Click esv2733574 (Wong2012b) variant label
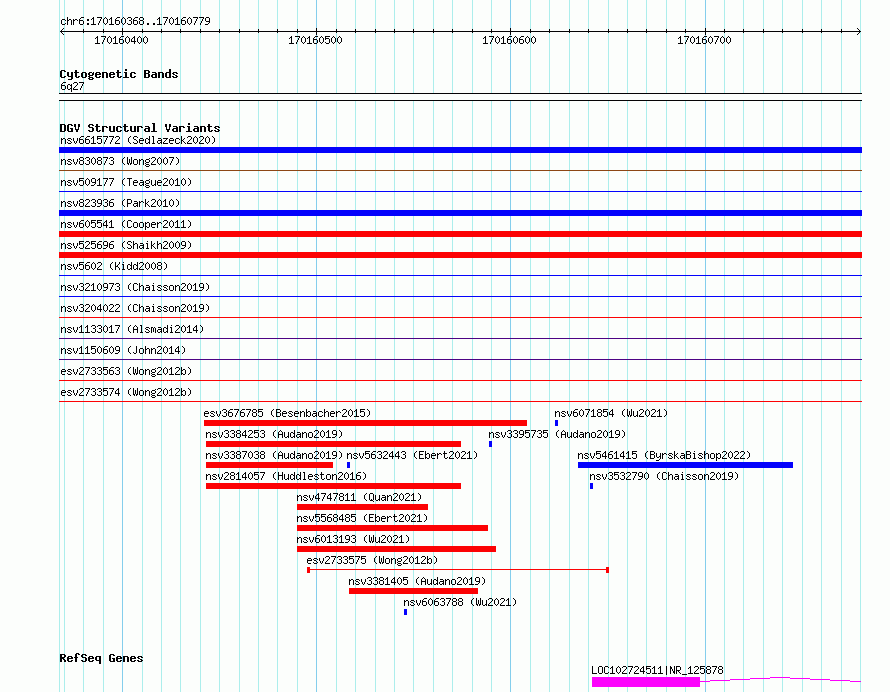 [x=126, y=392]
